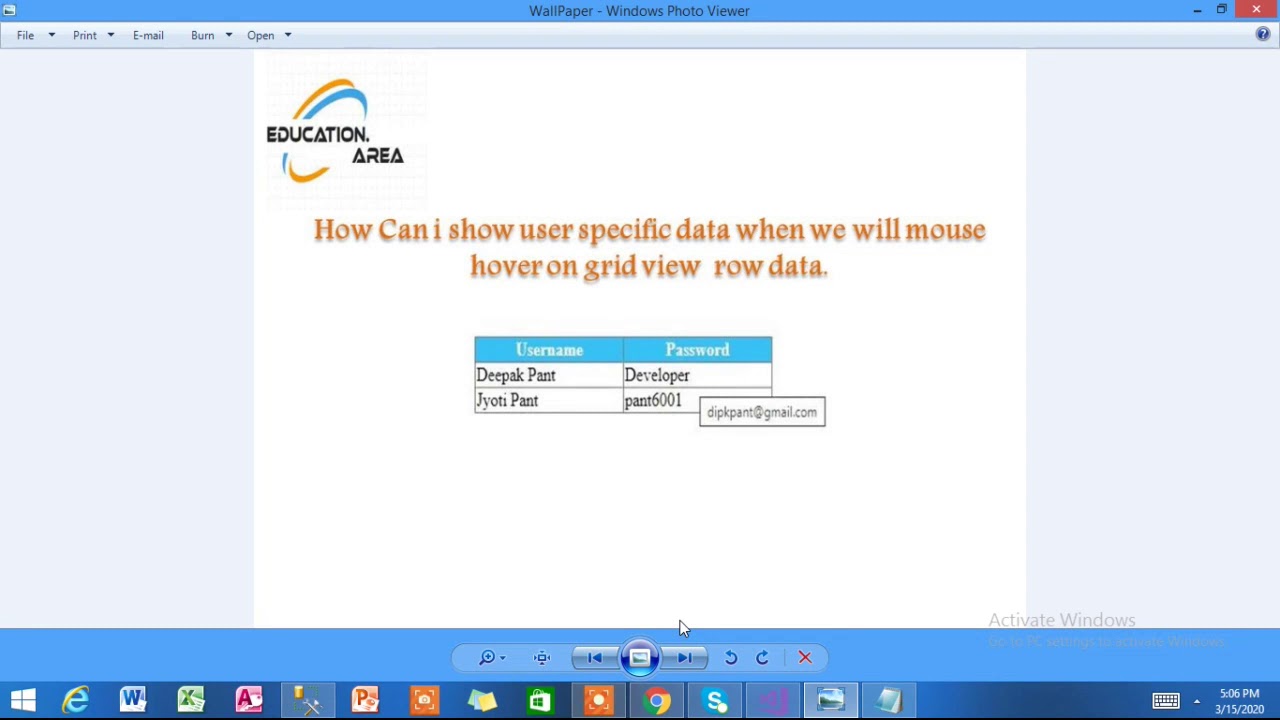
Task: Expand the Burn dropdown arrow
Action: [x=228, y=35]
